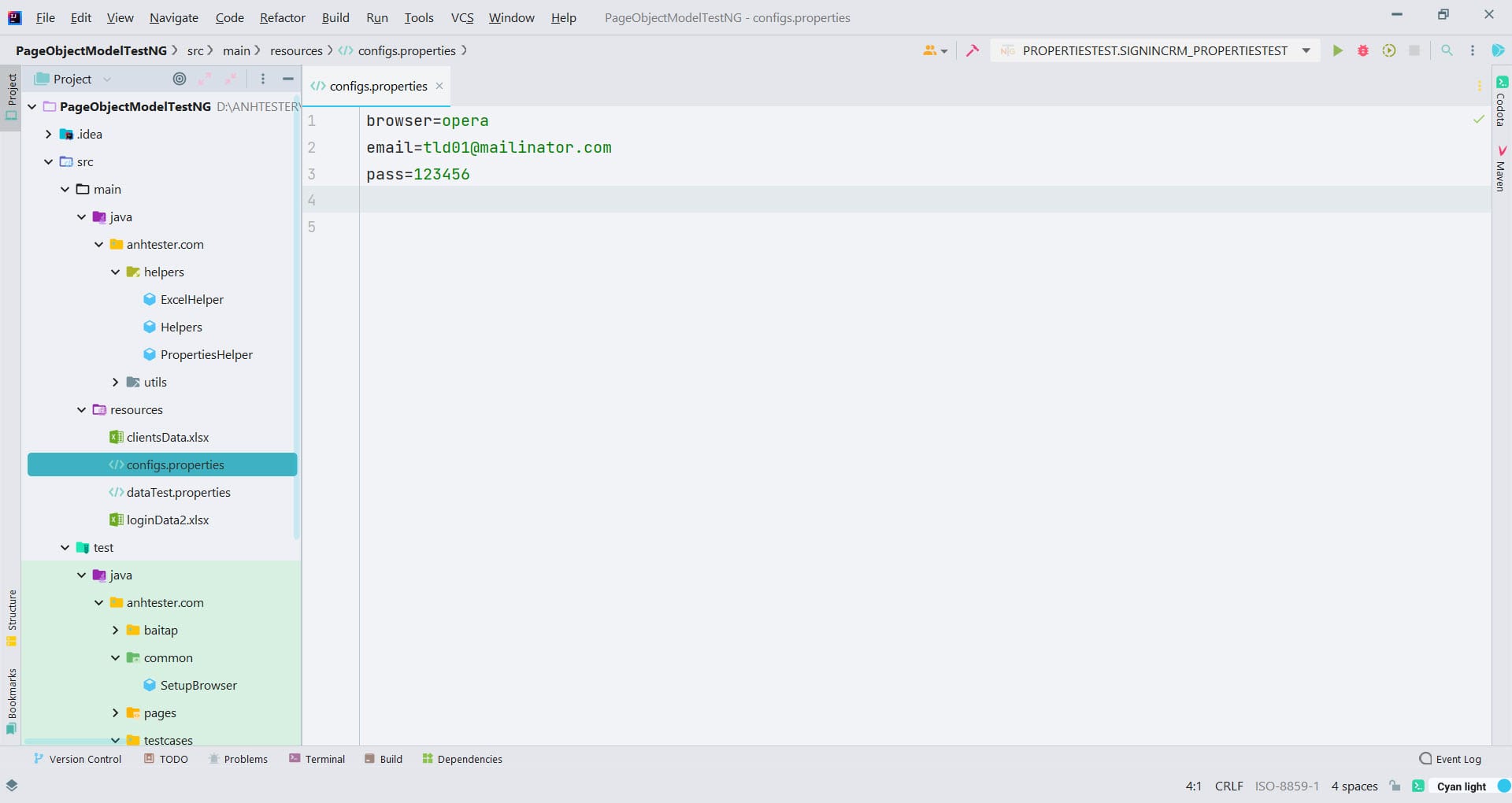Viewport: 1512px width, 803px height.
Task: Click tool window quick access icon bottom-left
Action: [12, 785]
